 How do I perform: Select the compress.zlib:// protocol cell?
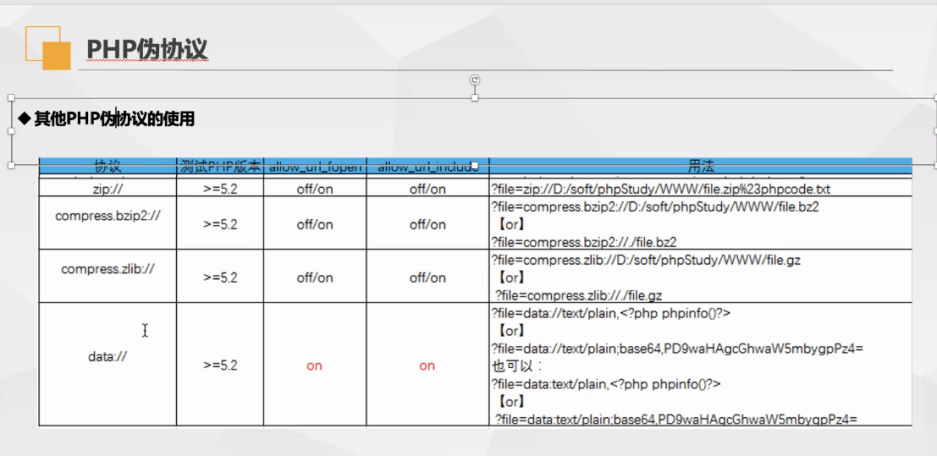(108, 276)
